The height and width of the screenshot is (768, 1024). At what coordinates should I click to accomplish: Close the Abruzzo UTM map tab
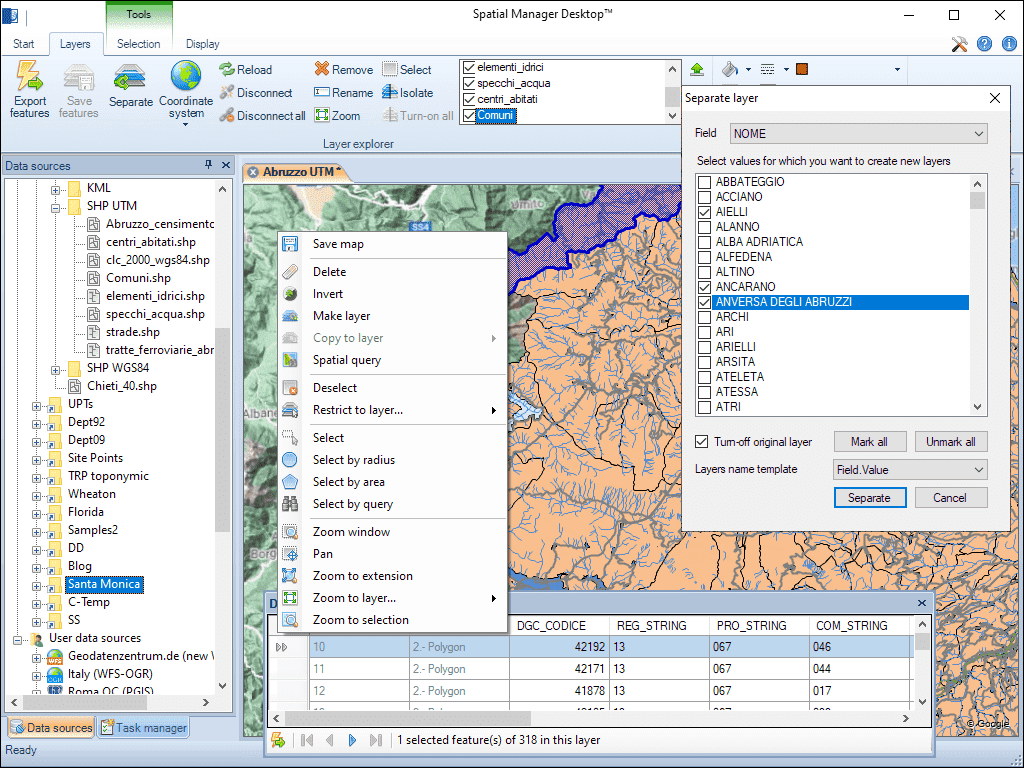point(253,172)
